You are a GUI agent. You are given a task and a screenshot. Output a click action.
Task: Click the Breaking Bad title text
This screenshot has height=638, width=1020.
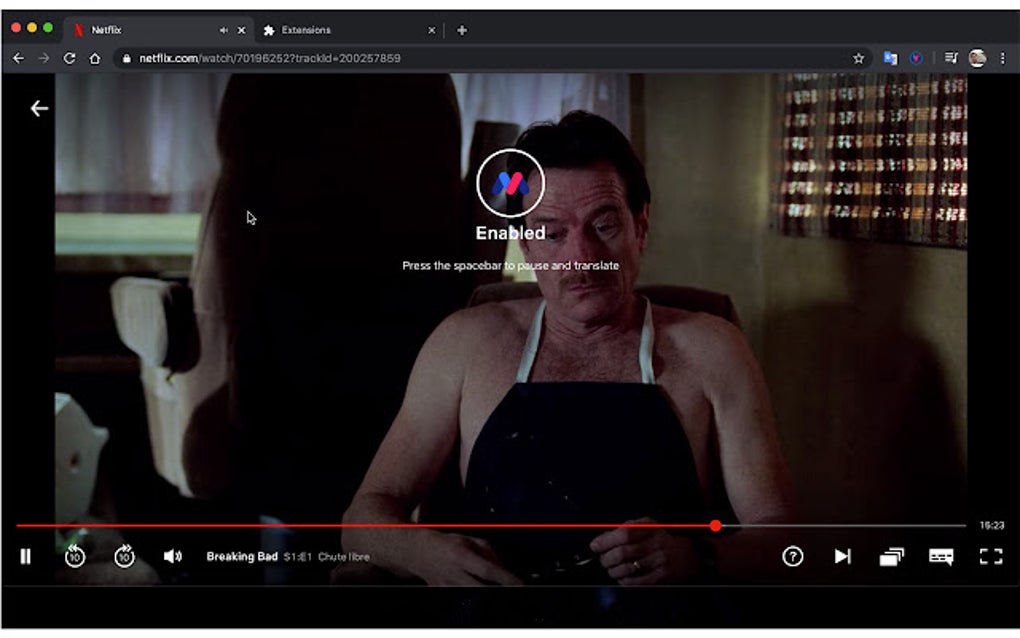point(242,557)
